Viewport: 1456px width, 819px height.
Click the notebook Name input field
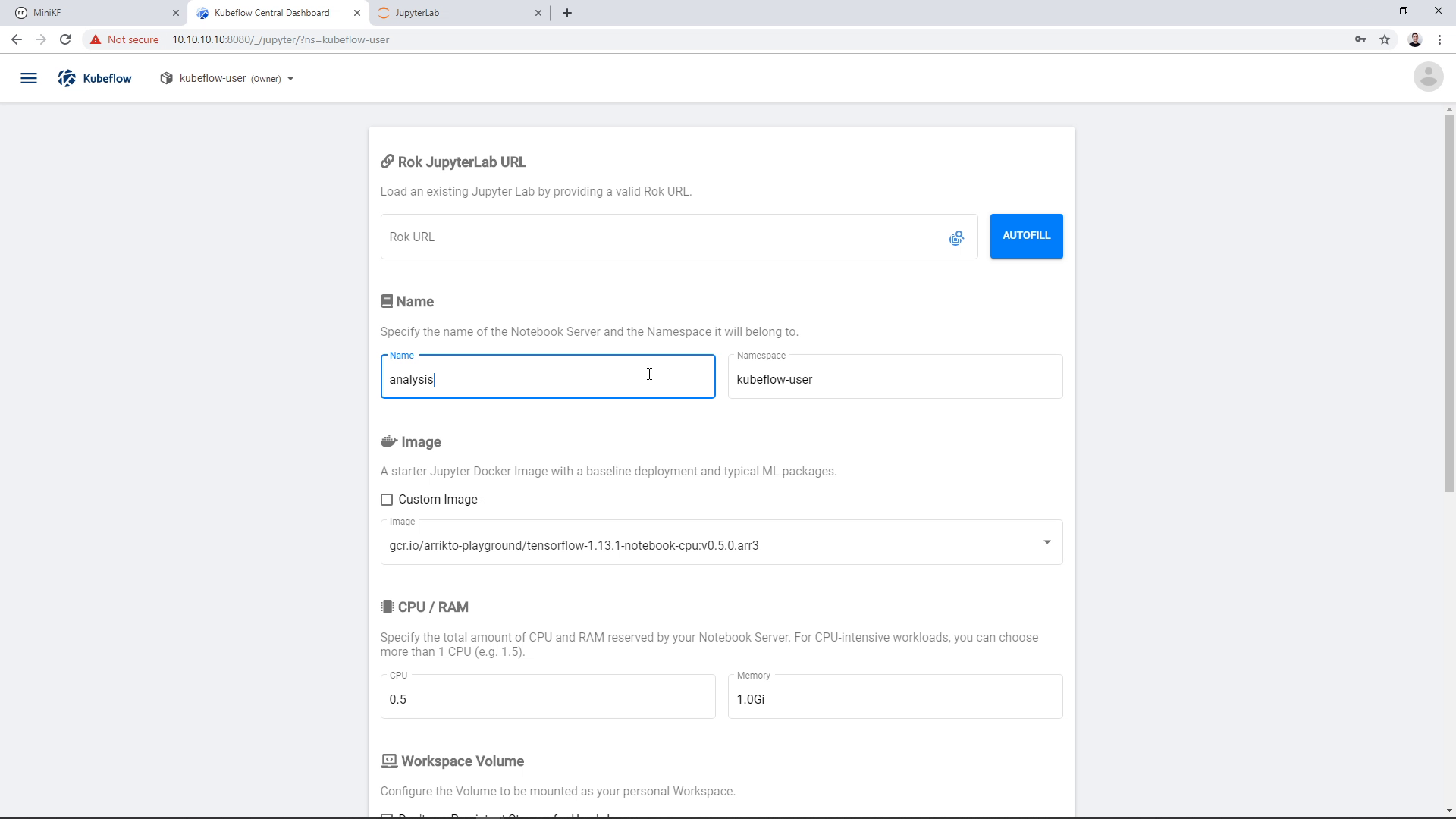[548, 377]
